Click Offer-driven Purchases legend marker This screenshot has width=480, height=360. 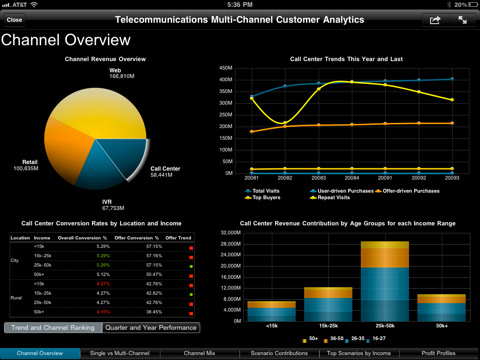click(x=378, y=191)
